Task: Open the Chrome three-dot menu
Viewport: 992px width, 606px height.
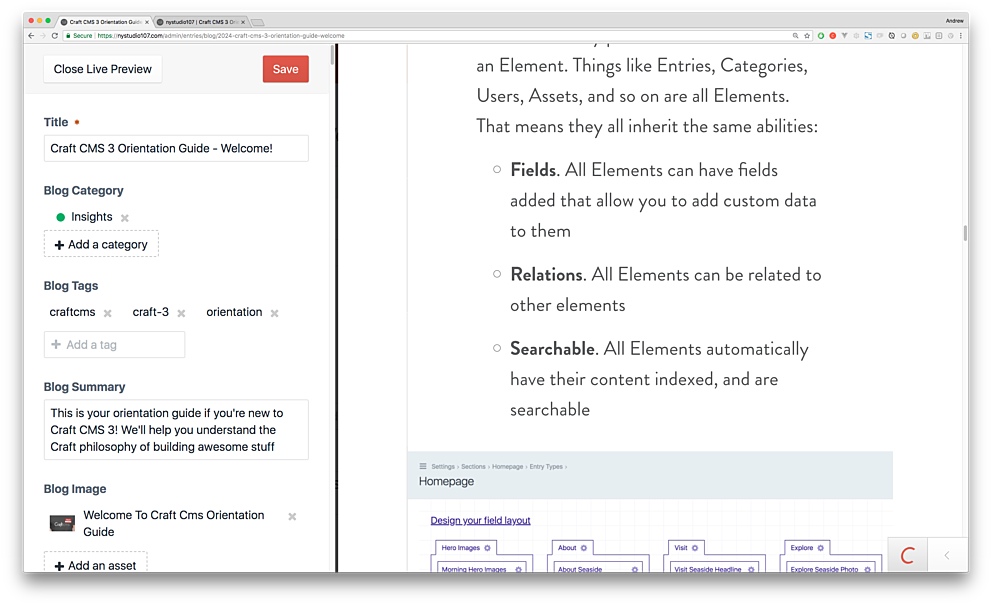Action: pyautogui.click(x=960, y=35)
